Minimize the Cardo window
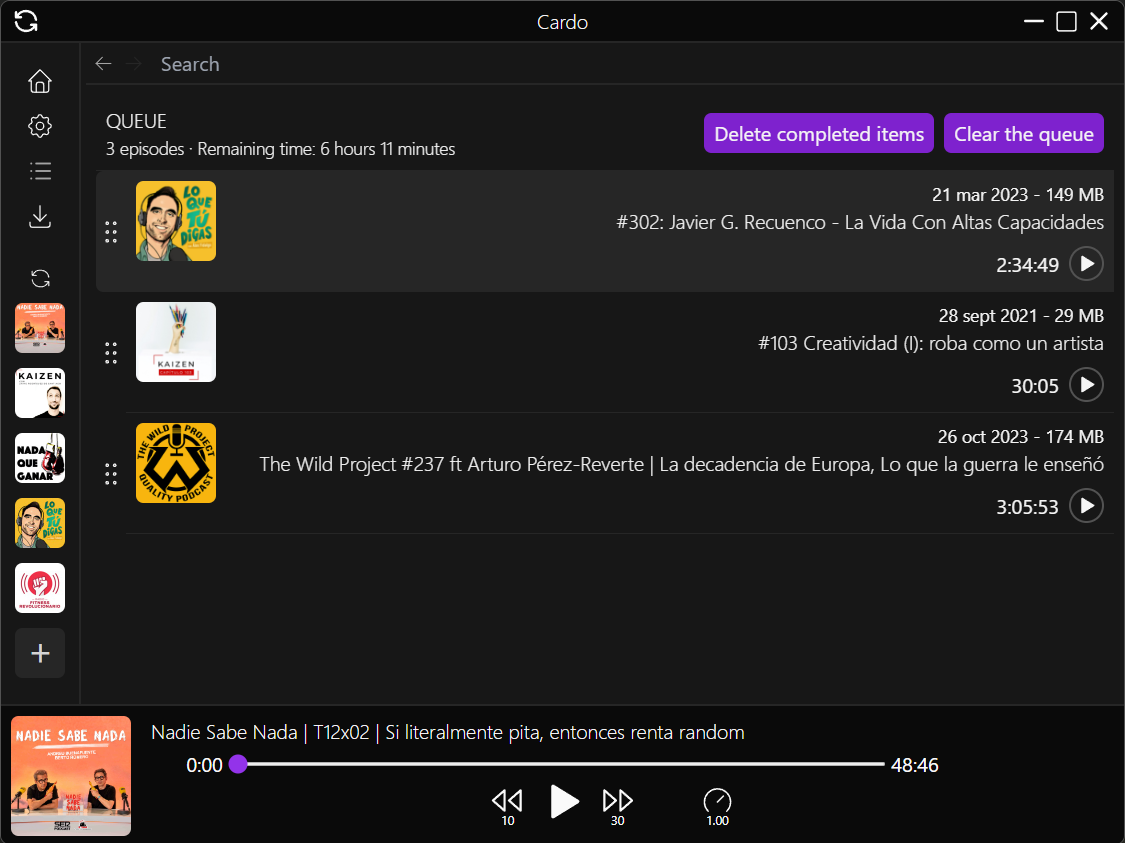Screen dimensions: 1125x843 1033,22
